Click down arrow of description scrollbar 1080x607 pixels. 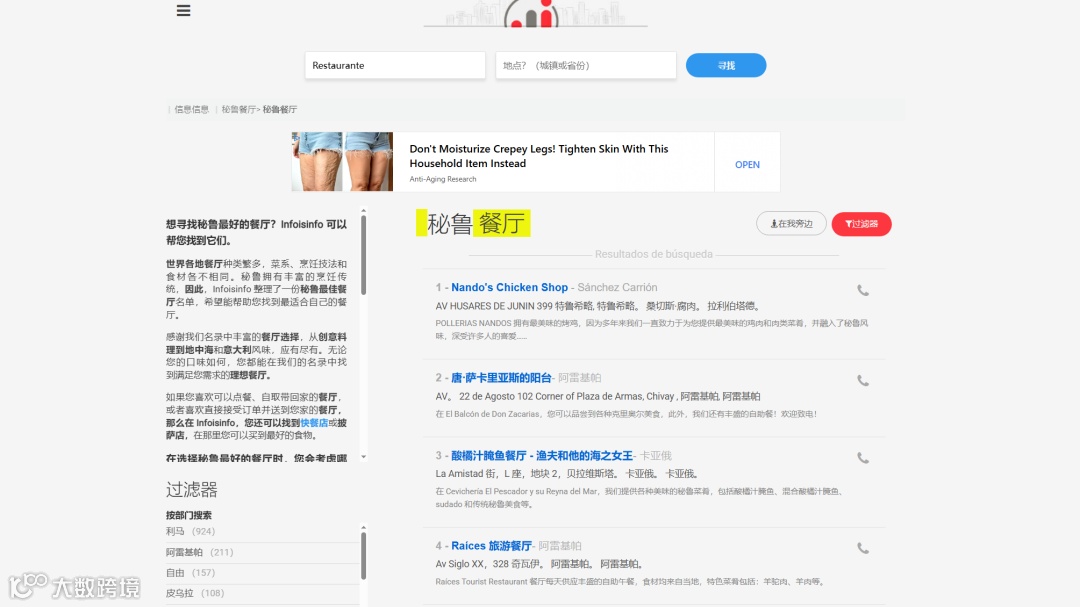(x=363, y=457)
